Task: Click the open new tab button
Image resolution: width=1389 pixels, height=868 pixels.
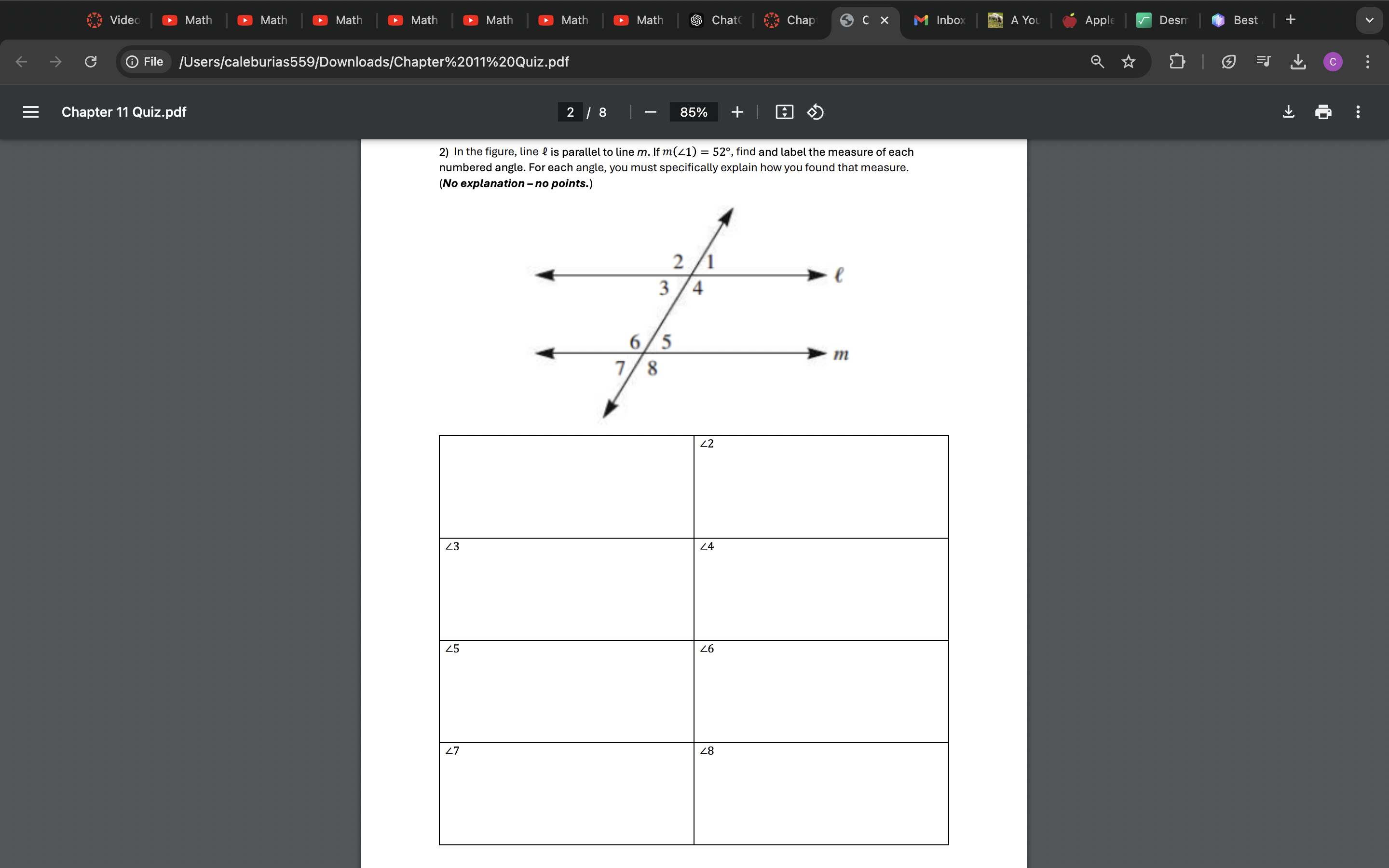Action: coord(1290,19)
